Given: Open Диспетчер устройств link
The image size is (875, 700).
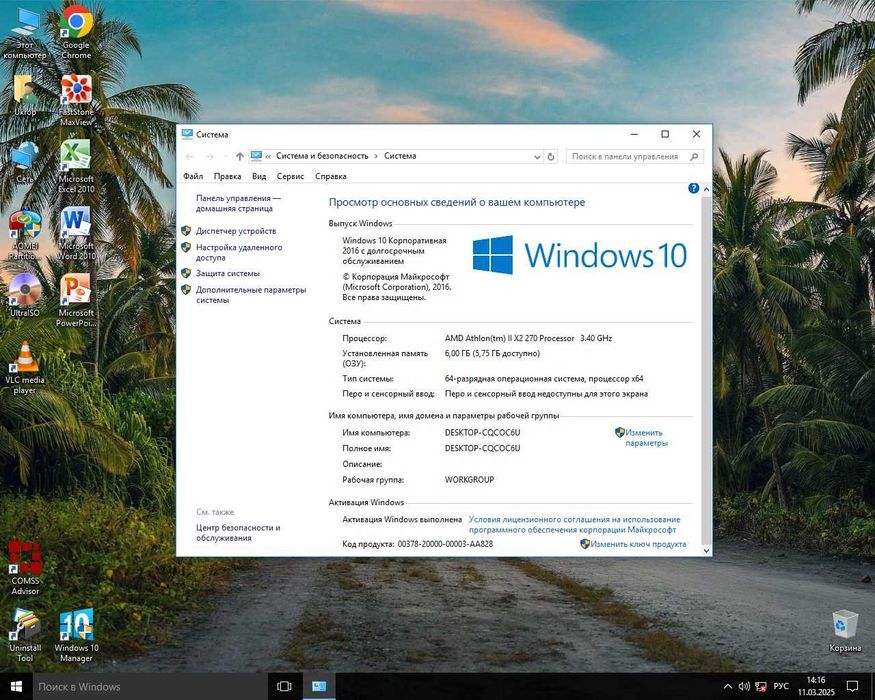Looking at the screenshot, I should pyautogui.click(x=235, y=231).
